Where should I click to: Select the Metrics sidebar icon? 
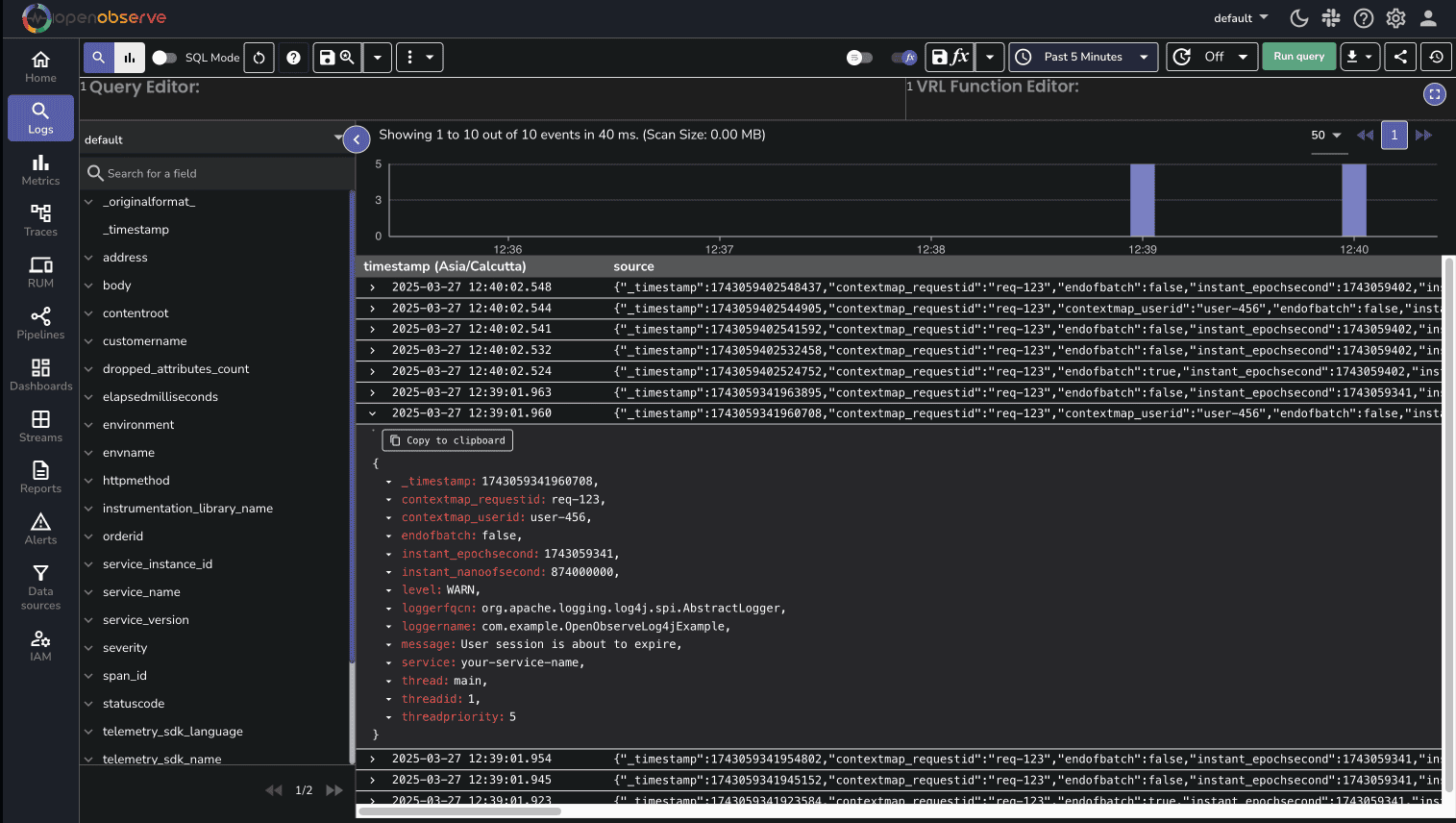tap(39, 171)
